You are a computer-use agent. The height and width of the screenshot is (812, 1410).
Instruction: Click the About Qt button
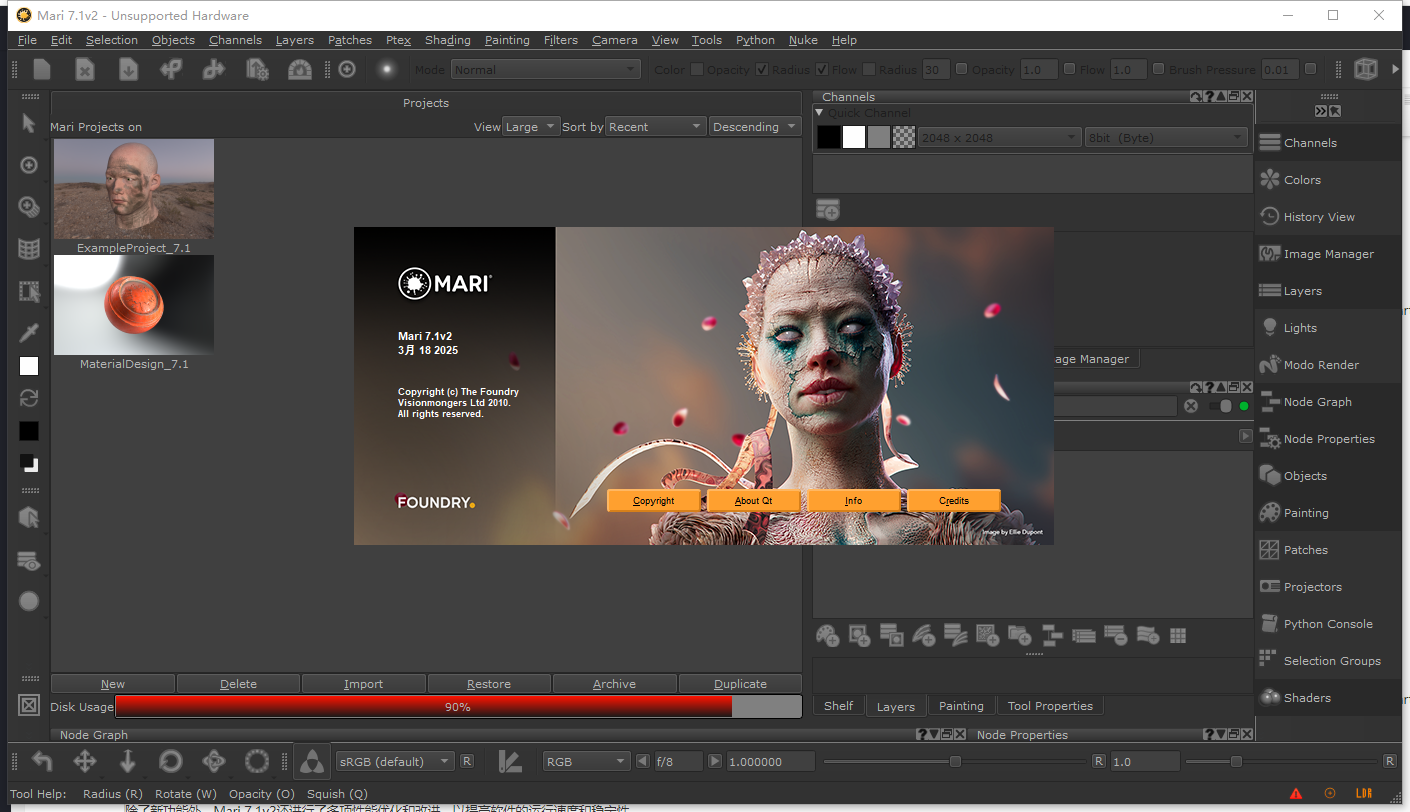pos(753,500)
